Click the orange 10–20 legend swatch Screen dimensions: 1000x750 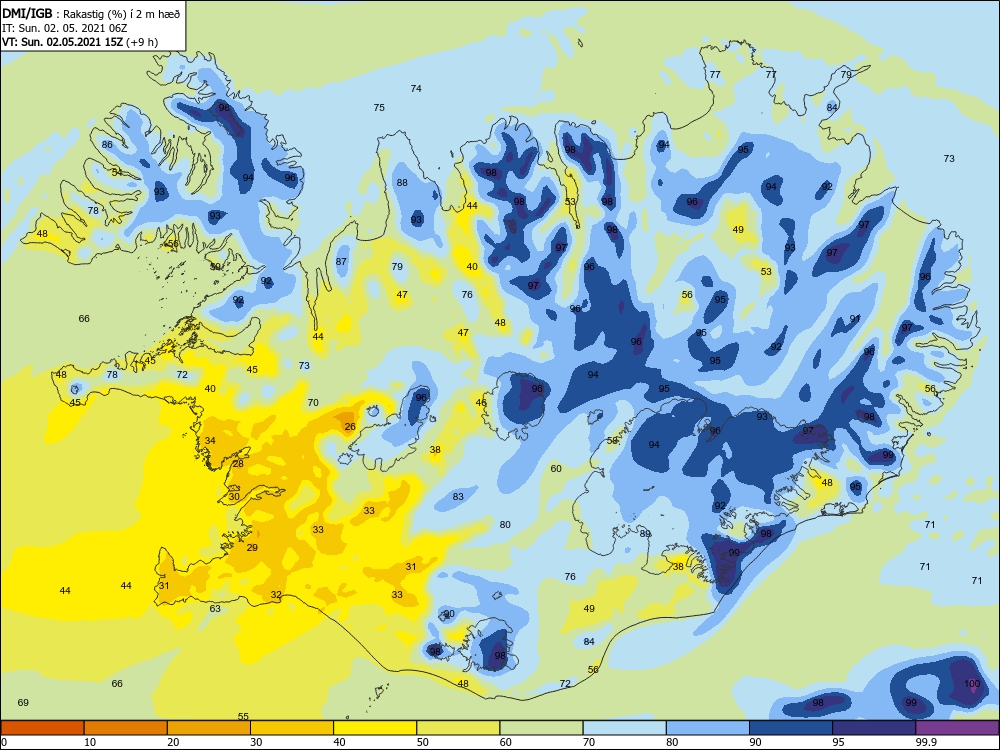(126, 728)
